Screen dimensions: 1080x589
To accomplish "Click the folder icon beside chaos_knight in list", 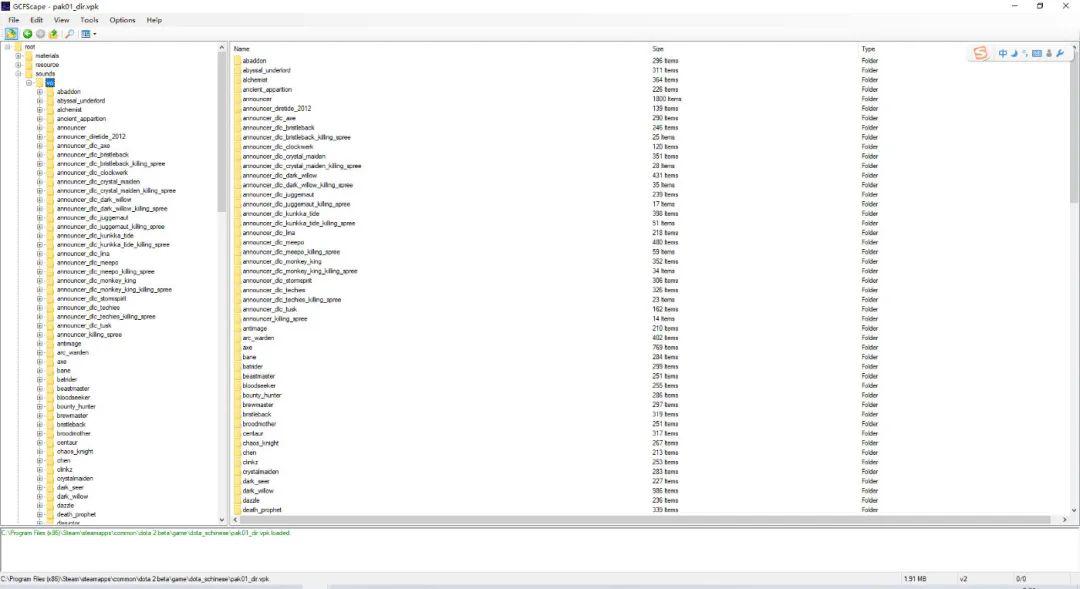I will pos(238,444).
